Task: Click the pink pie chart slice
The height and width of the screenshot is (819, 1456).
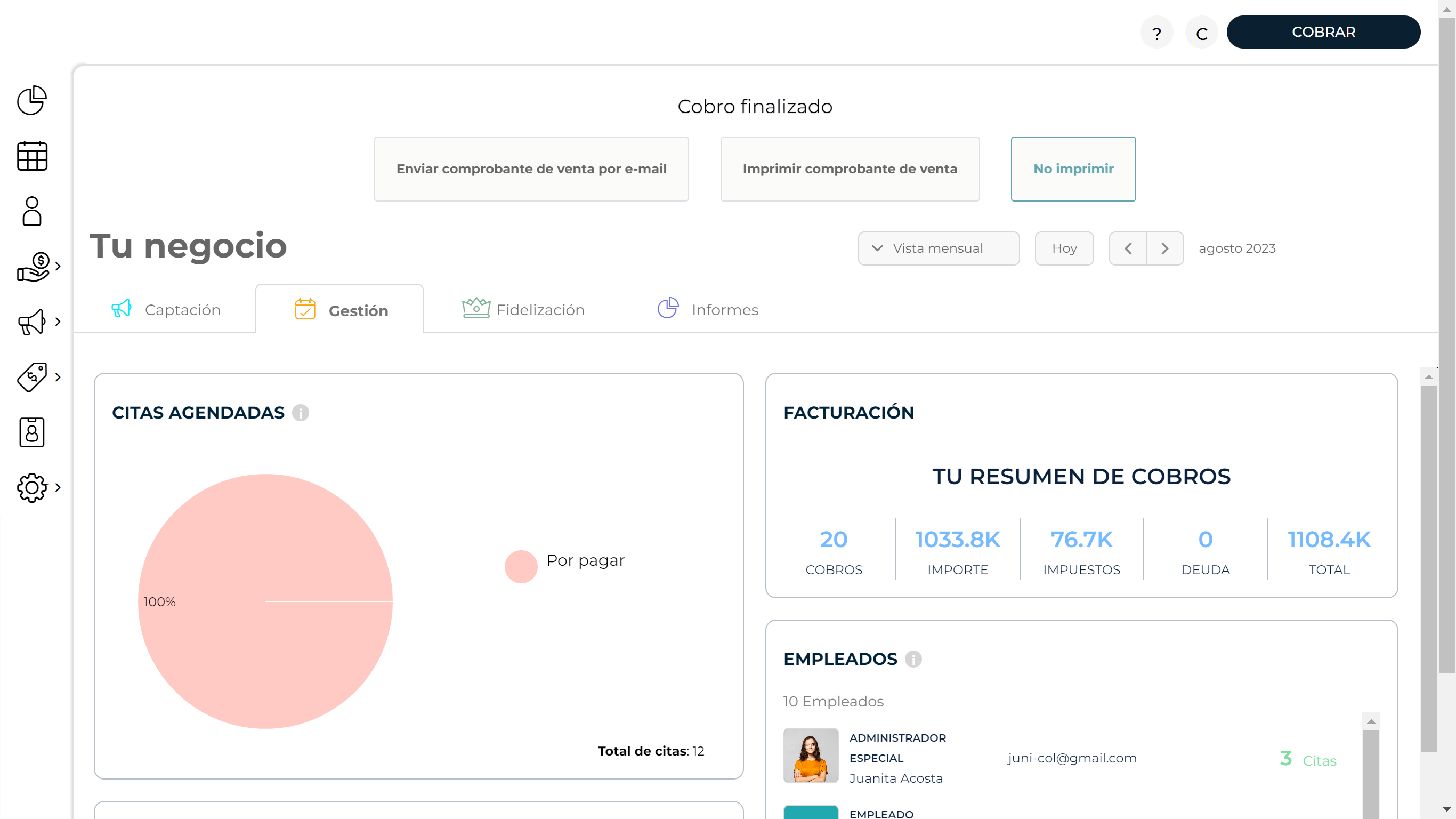Action: pos(265,601)
